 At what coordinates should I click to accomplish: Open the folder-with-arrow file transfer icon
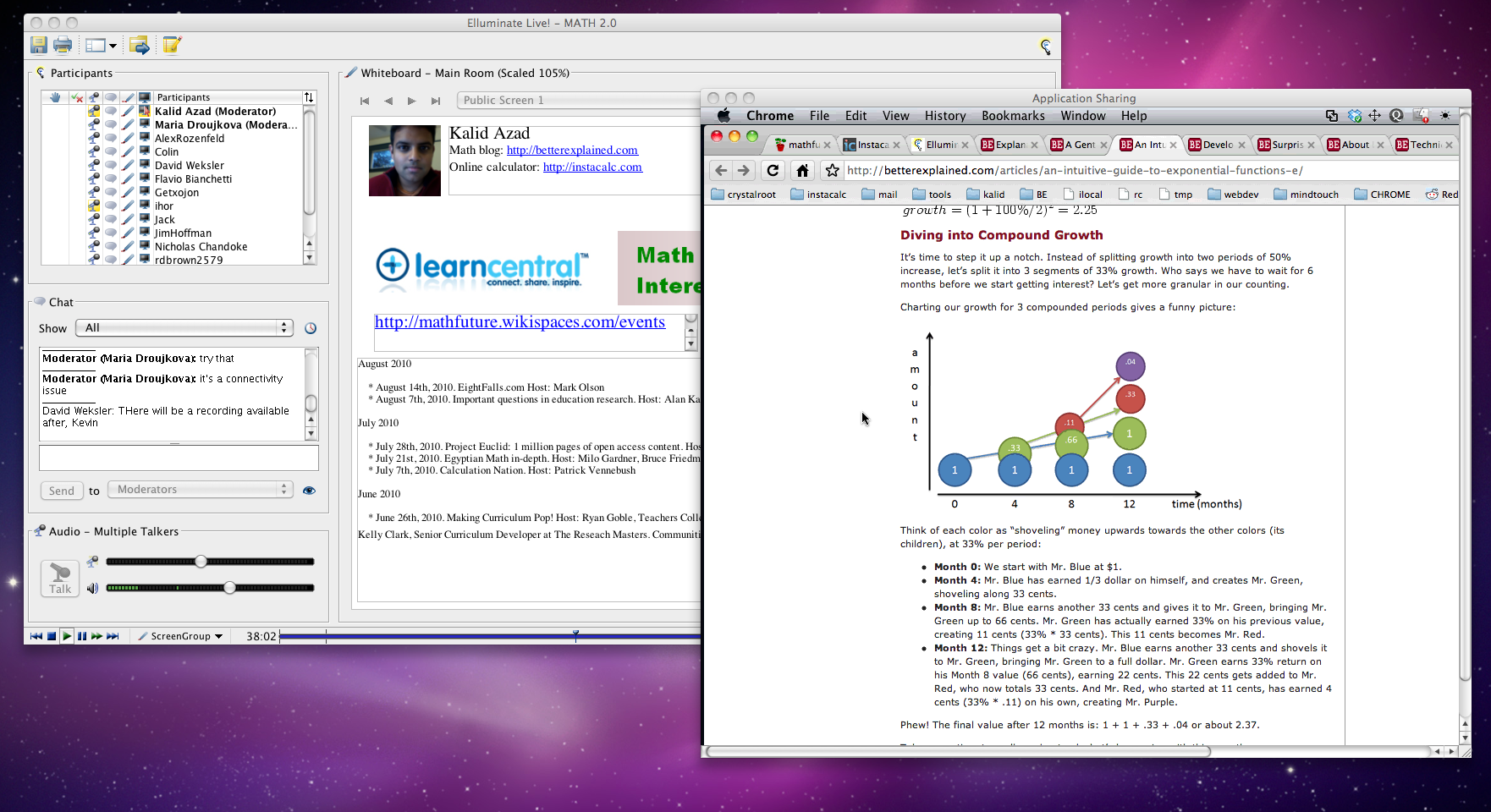click(x=140, y=46)
